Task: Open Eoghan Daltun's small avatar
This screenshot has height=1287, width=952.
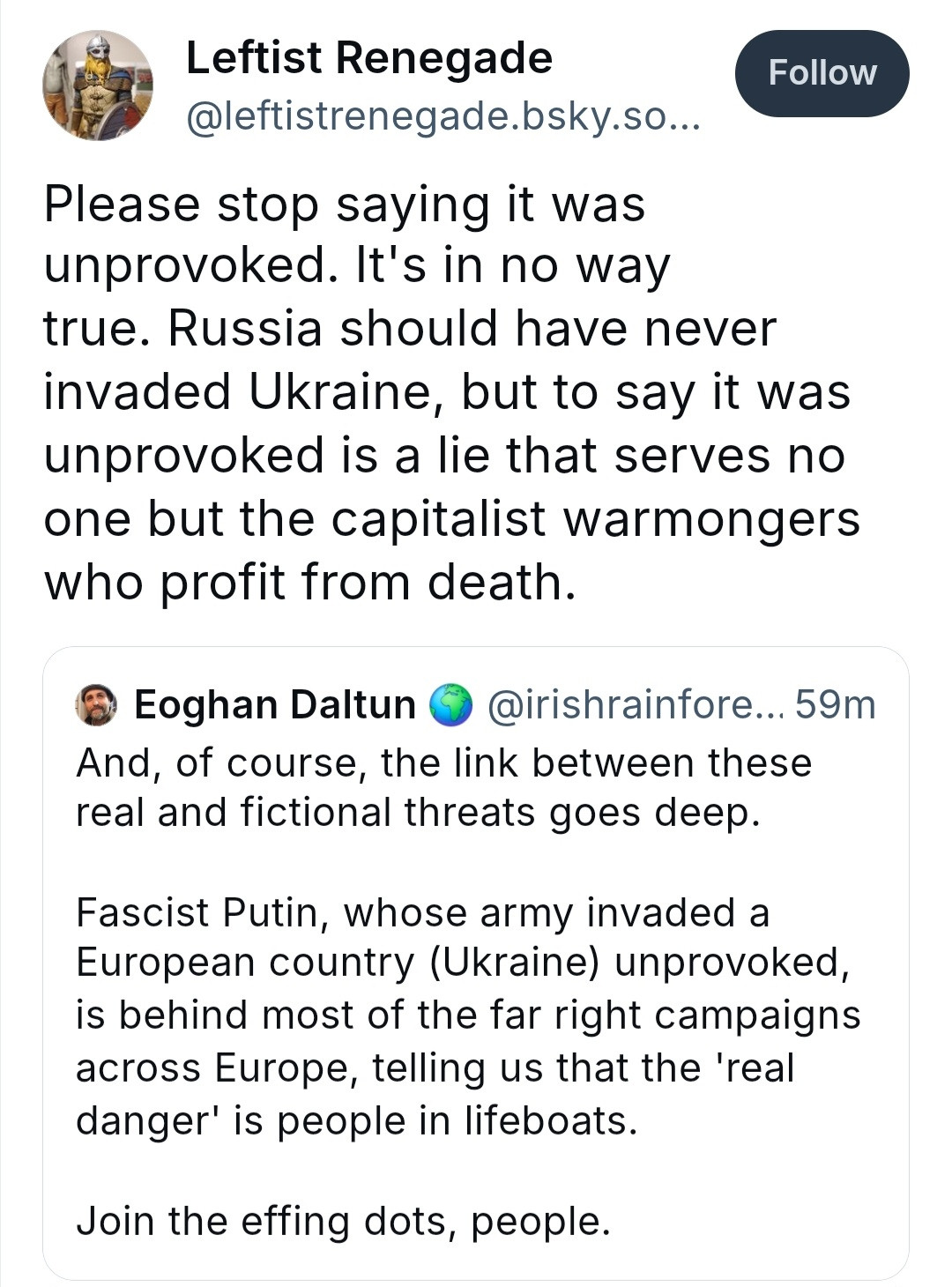Action: (97, 705)
